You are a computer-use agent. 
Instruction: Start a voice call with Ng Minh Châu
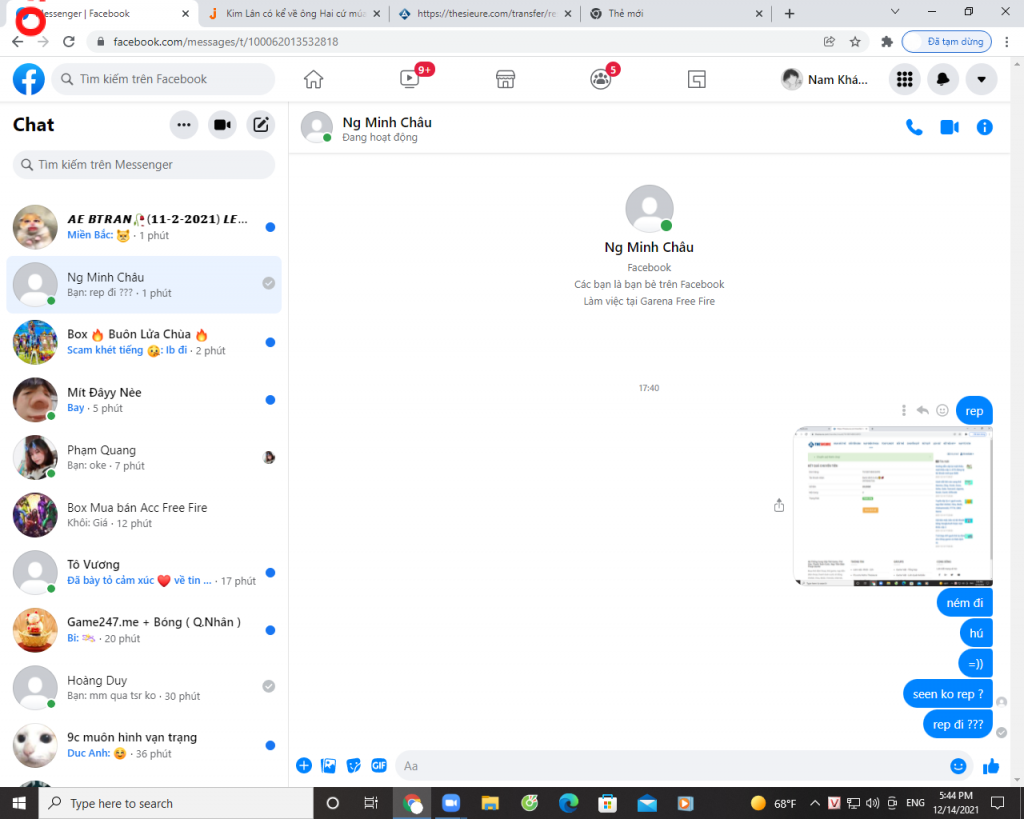pyautogui.click(x=913, y=127)
